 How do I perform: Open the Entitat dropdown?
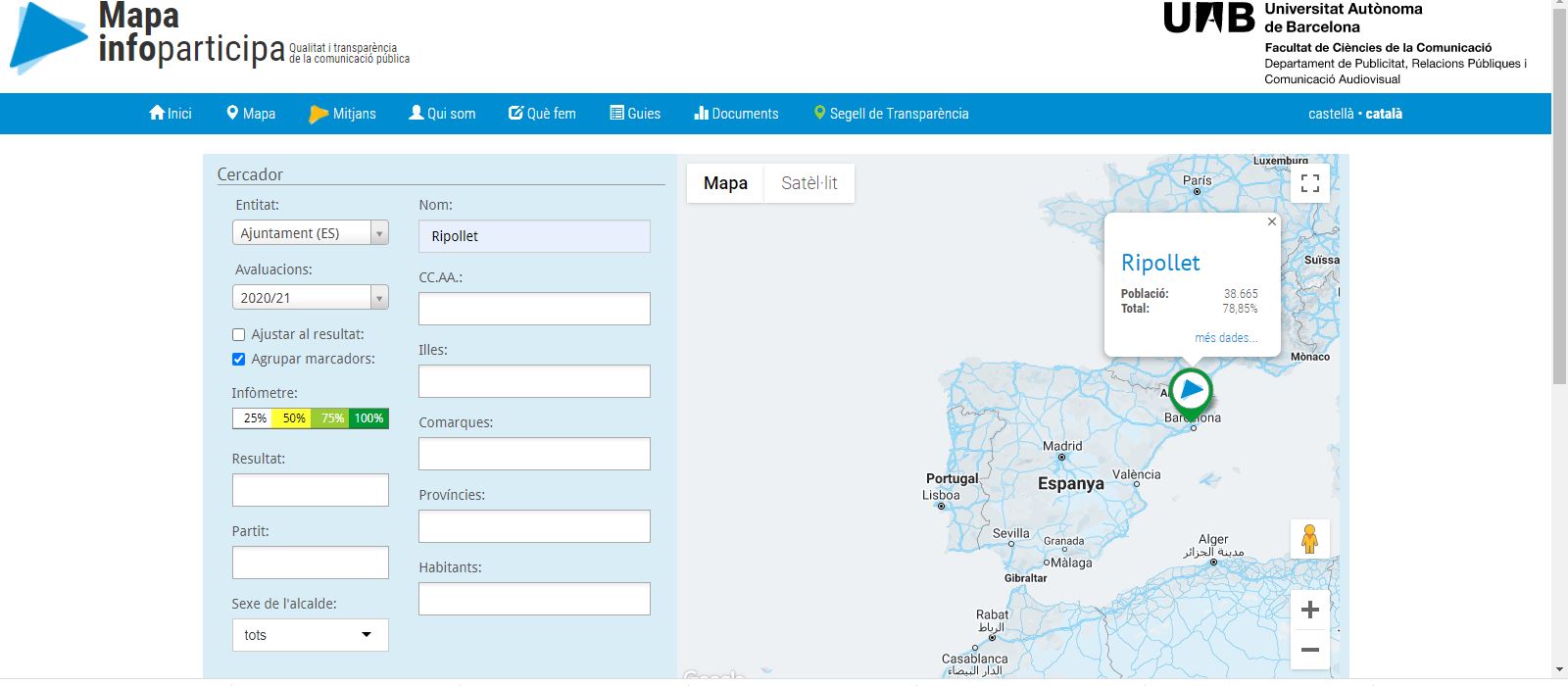coord(310,233)
